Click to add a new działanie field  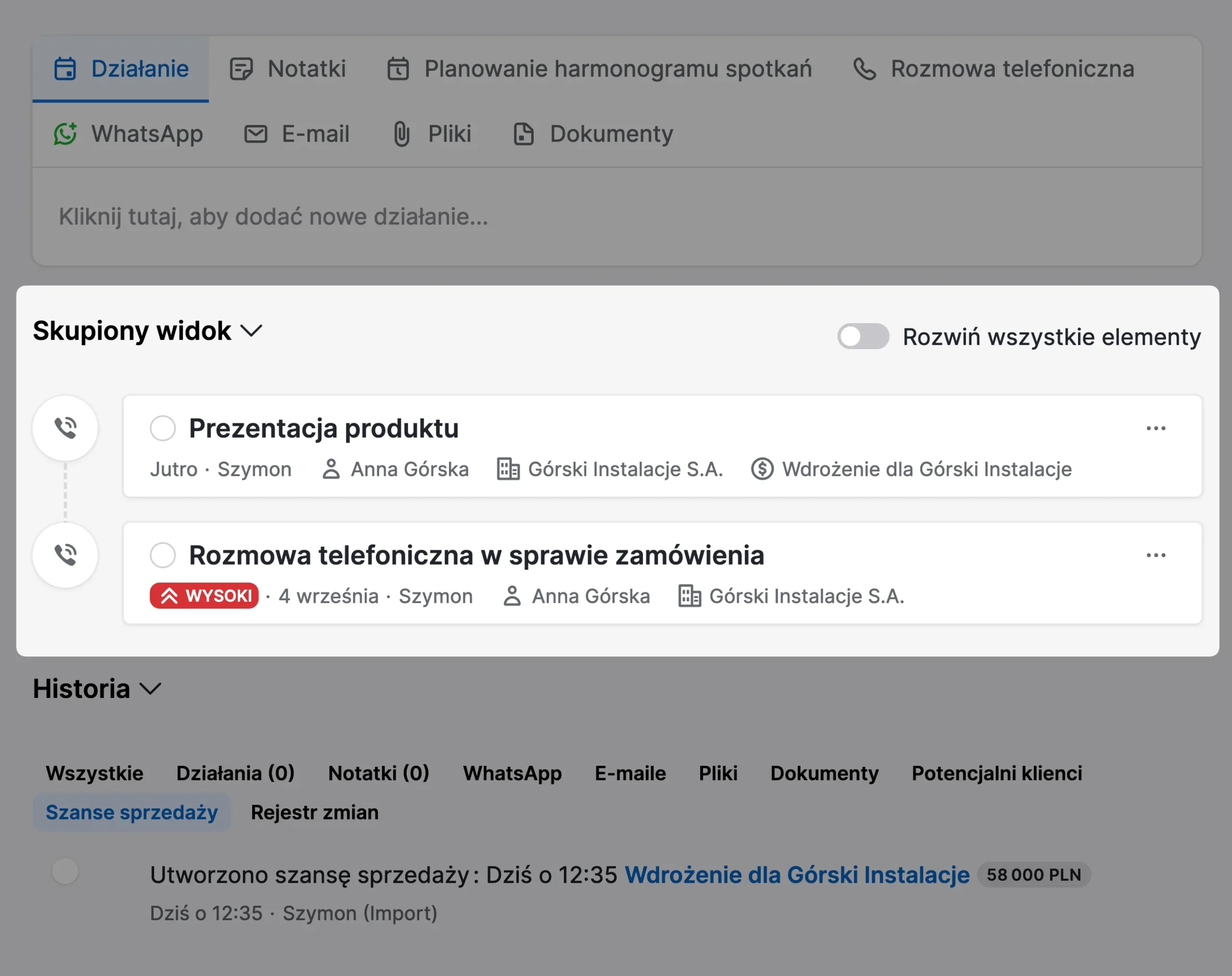click(616, 216)
